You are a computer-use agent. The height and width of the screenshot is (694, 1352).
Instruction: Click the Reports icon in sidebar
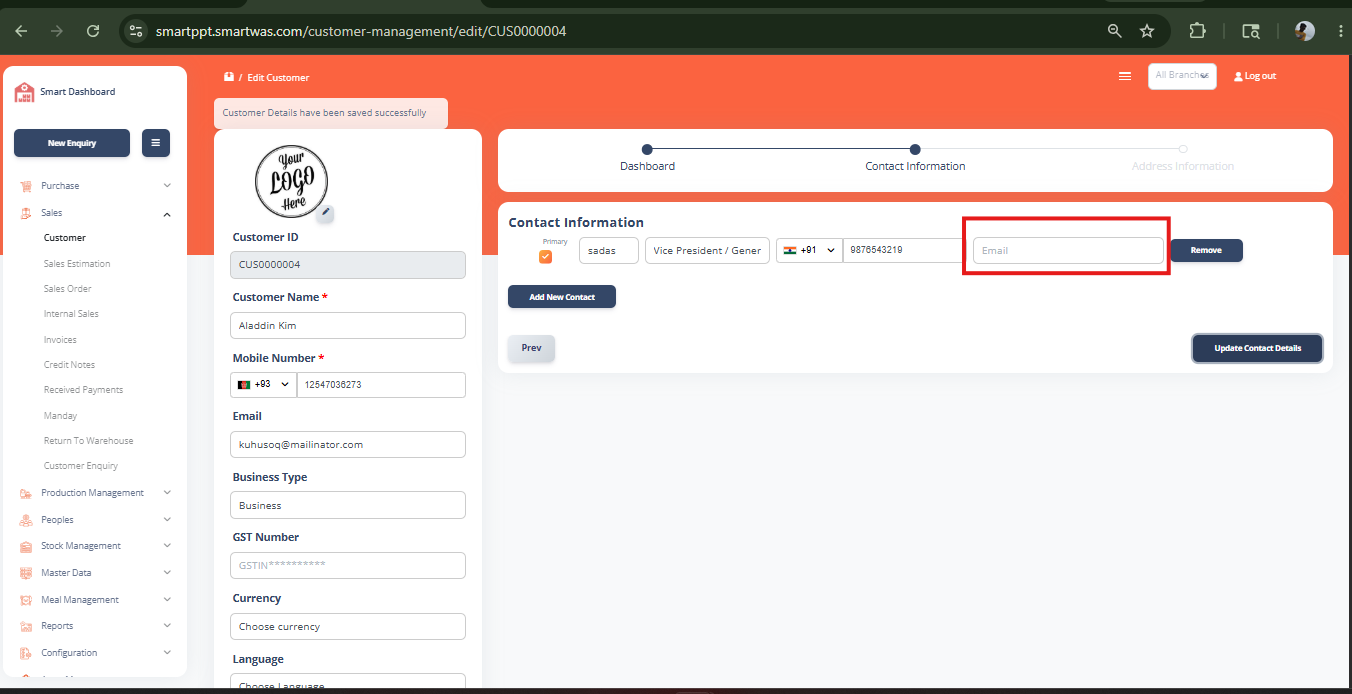click(x=26, y=626)
